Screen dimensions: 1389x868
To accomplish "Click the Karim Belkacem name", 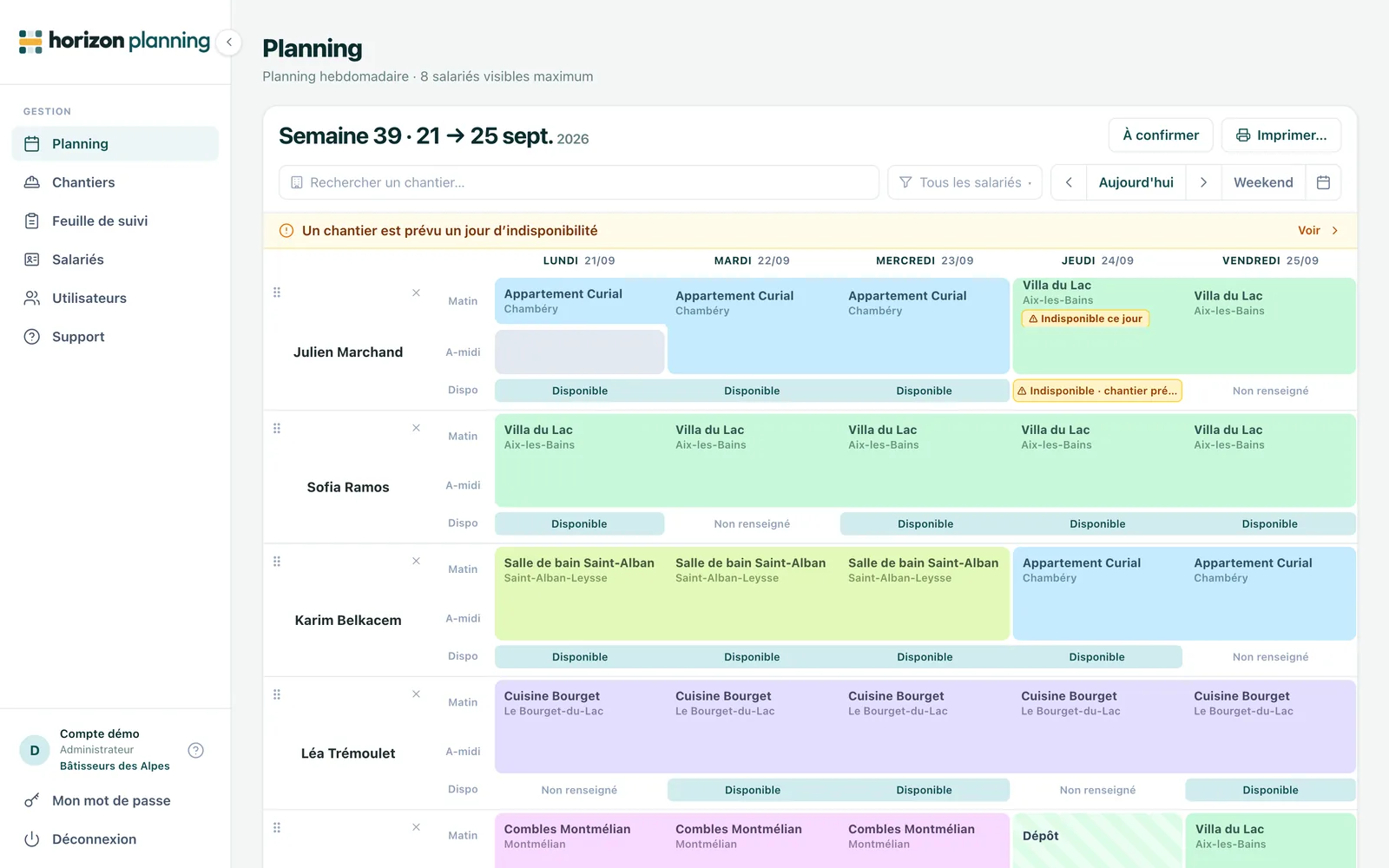I will coord(348,620).
